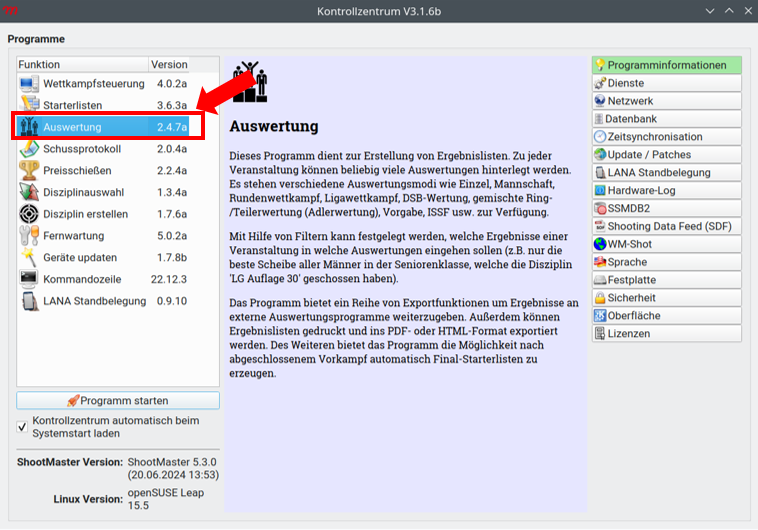Viewport: 758px width, 530px height.
Task: Click the Preisschießen trophy icon
Action: [x=29, y=171]
